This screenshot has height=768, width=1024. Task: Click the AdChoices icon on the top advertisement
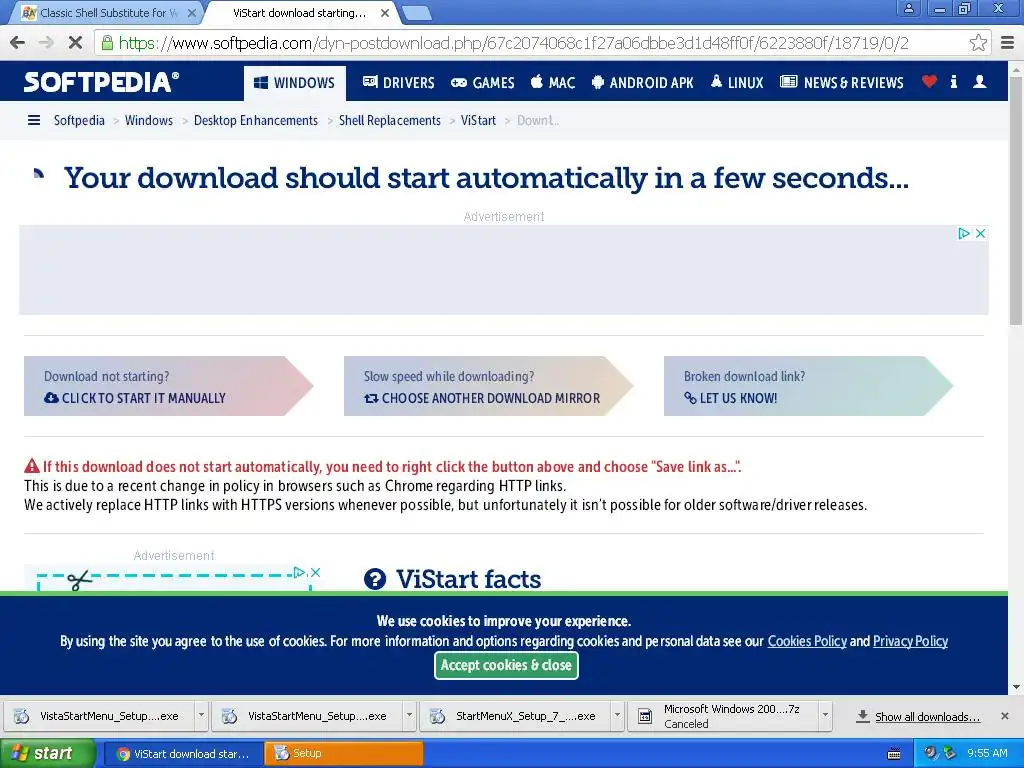pyautogui.click(x=964, y=233)
